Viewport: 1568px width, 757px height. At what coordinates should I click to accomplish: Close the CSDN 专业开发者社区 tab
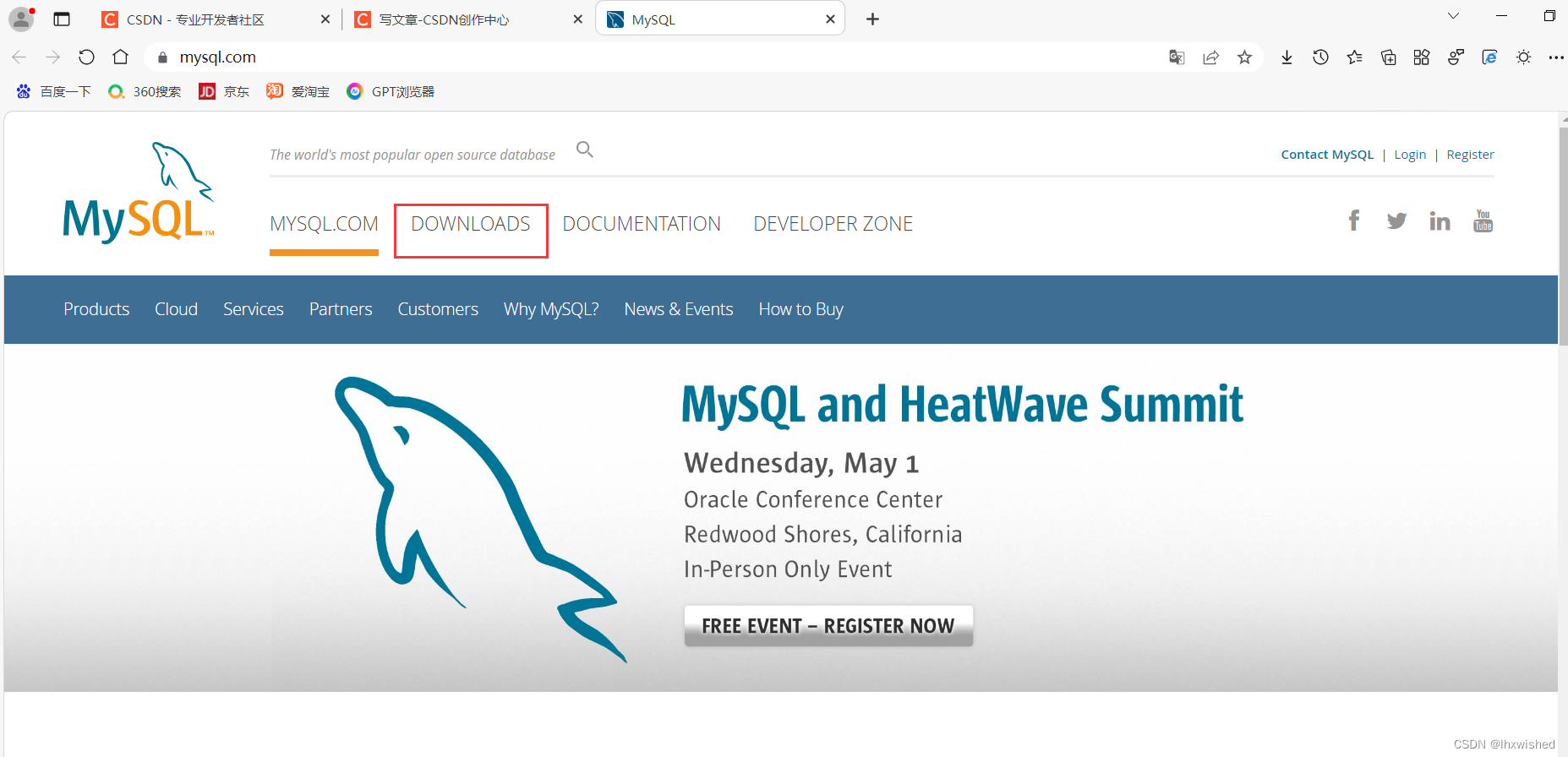tap(325, 19)
